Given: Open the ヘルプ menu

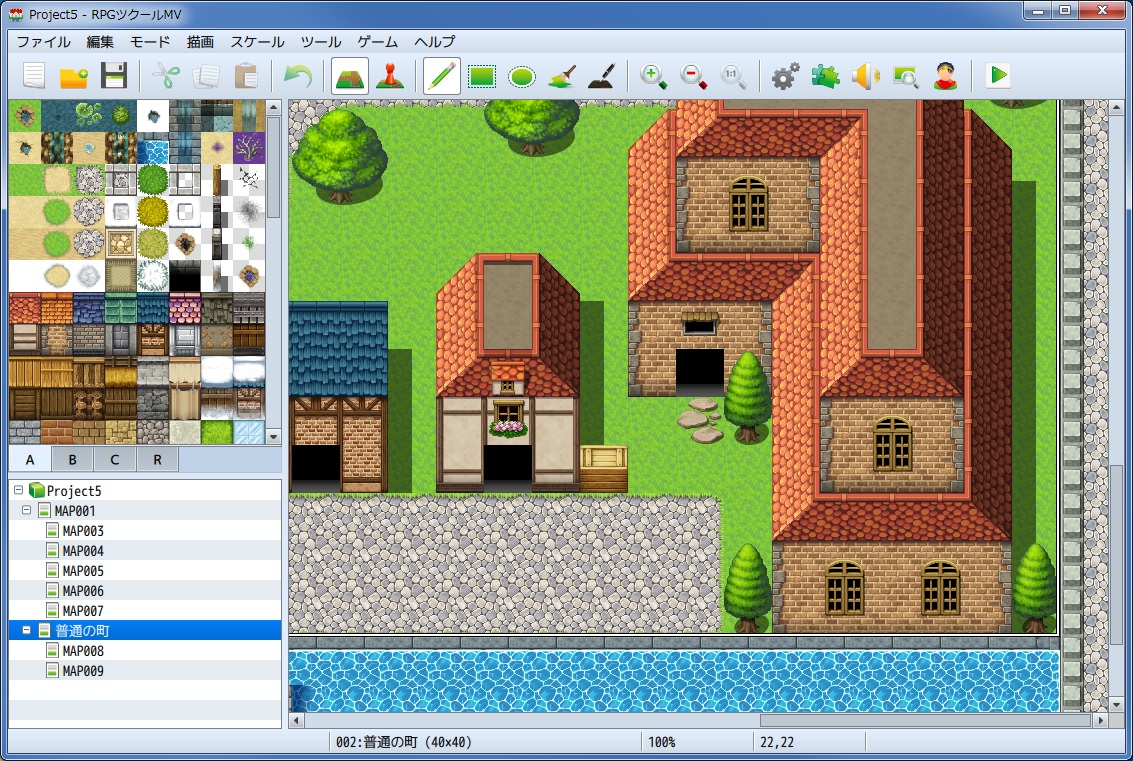Looking at the screenshot, I should (434, 42).
